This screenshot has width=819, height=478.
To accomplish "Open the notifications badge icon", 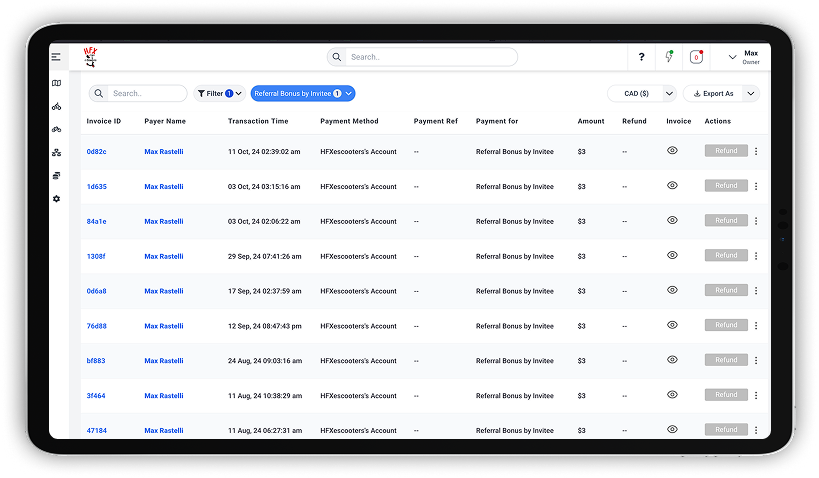I will 696,57.
